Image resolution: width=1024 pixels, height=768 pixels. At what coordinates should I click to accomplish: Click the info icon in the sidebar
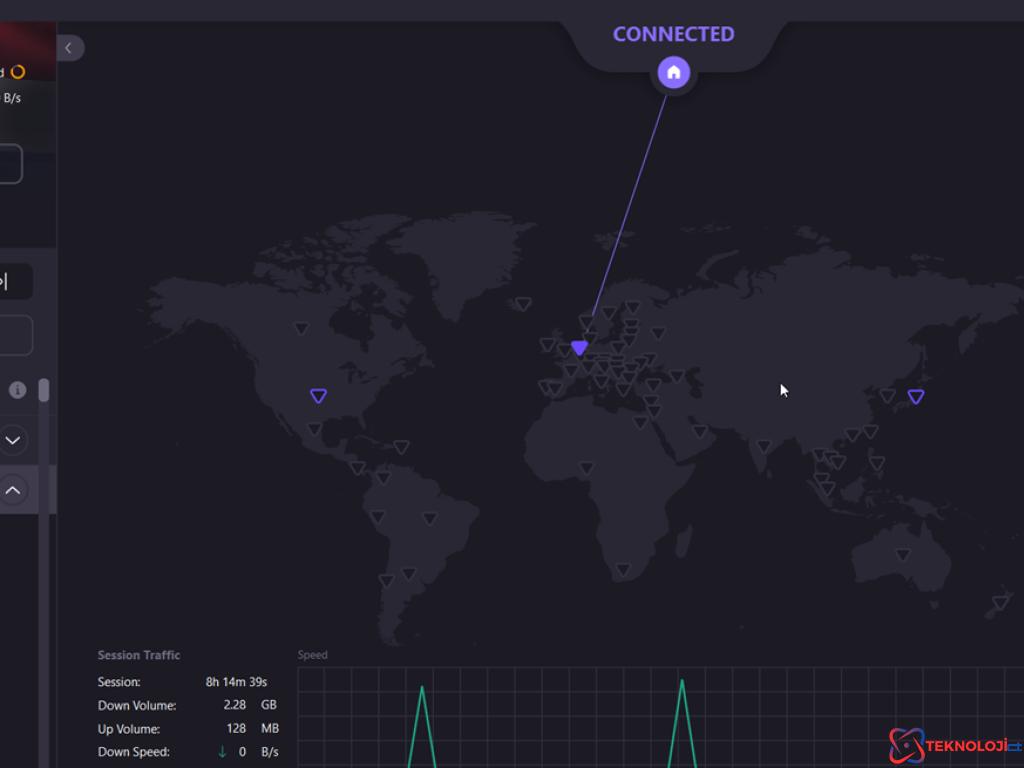pos(17,390)
